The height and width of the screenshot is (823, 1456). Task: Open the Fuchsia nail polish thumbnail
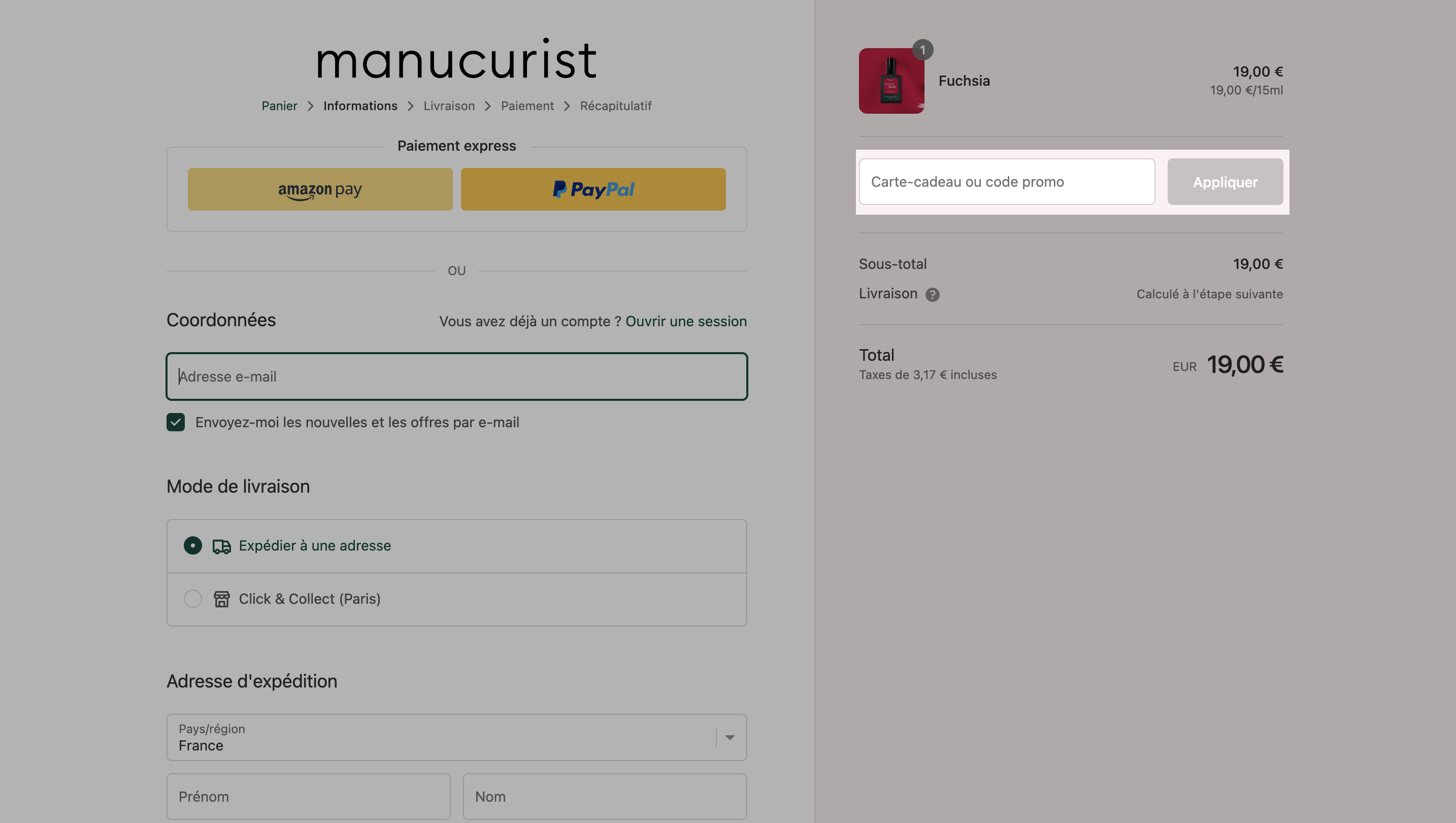891,81
